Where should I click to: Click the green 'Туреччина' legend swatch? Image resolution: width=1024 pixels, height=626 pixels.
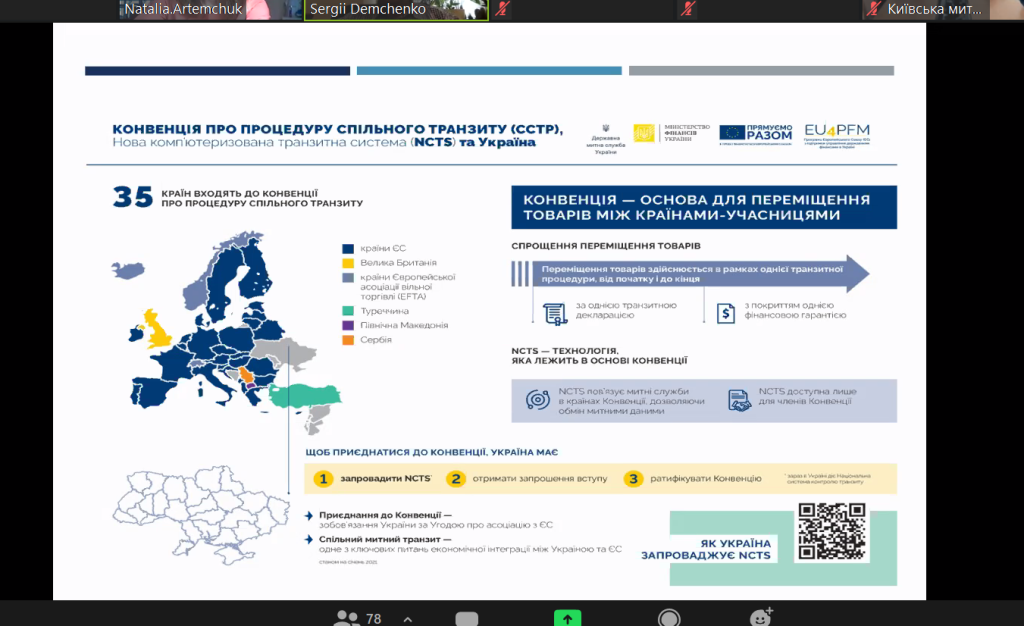pos(348,311)
